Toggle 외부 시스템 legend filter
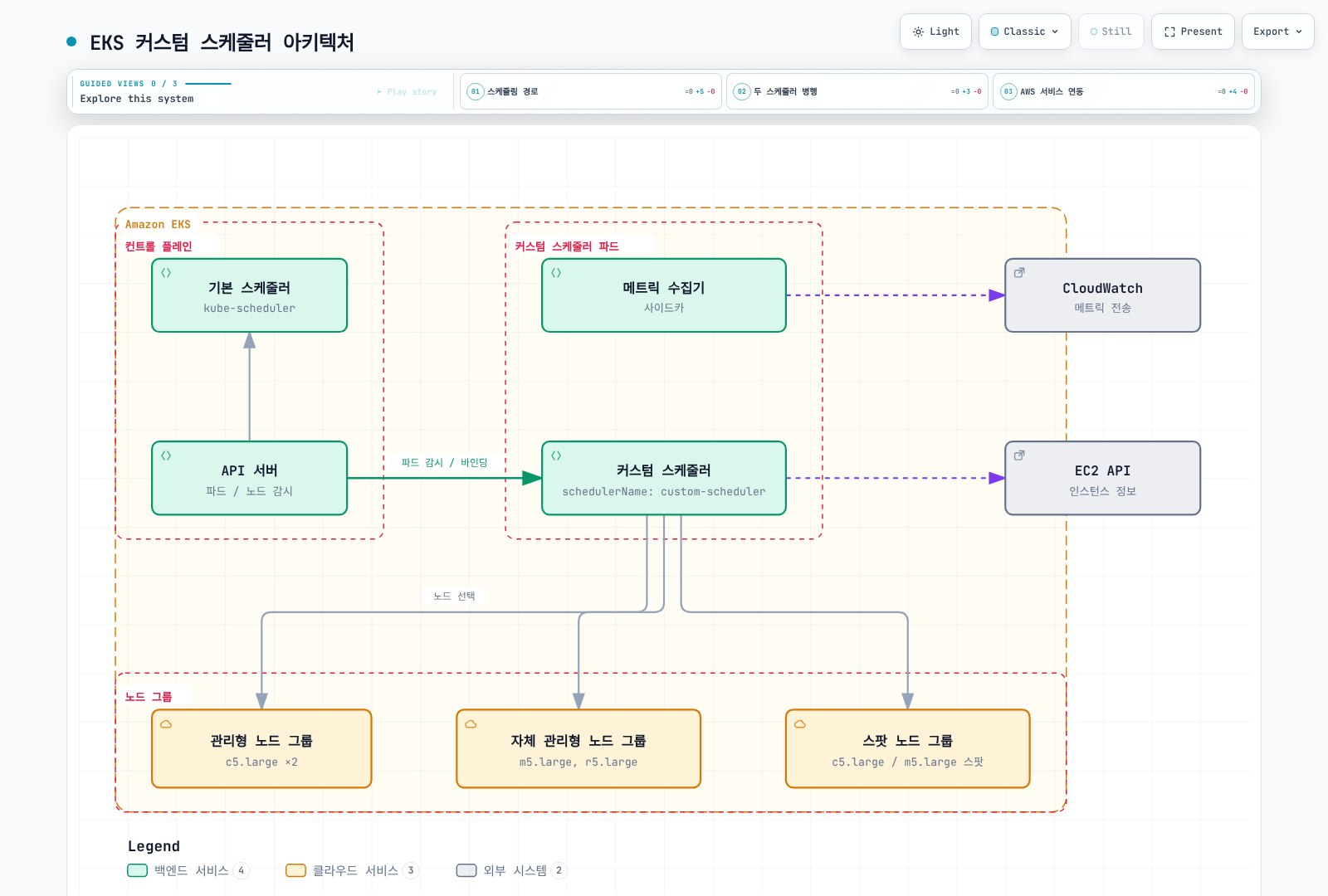 pos(511,870)
